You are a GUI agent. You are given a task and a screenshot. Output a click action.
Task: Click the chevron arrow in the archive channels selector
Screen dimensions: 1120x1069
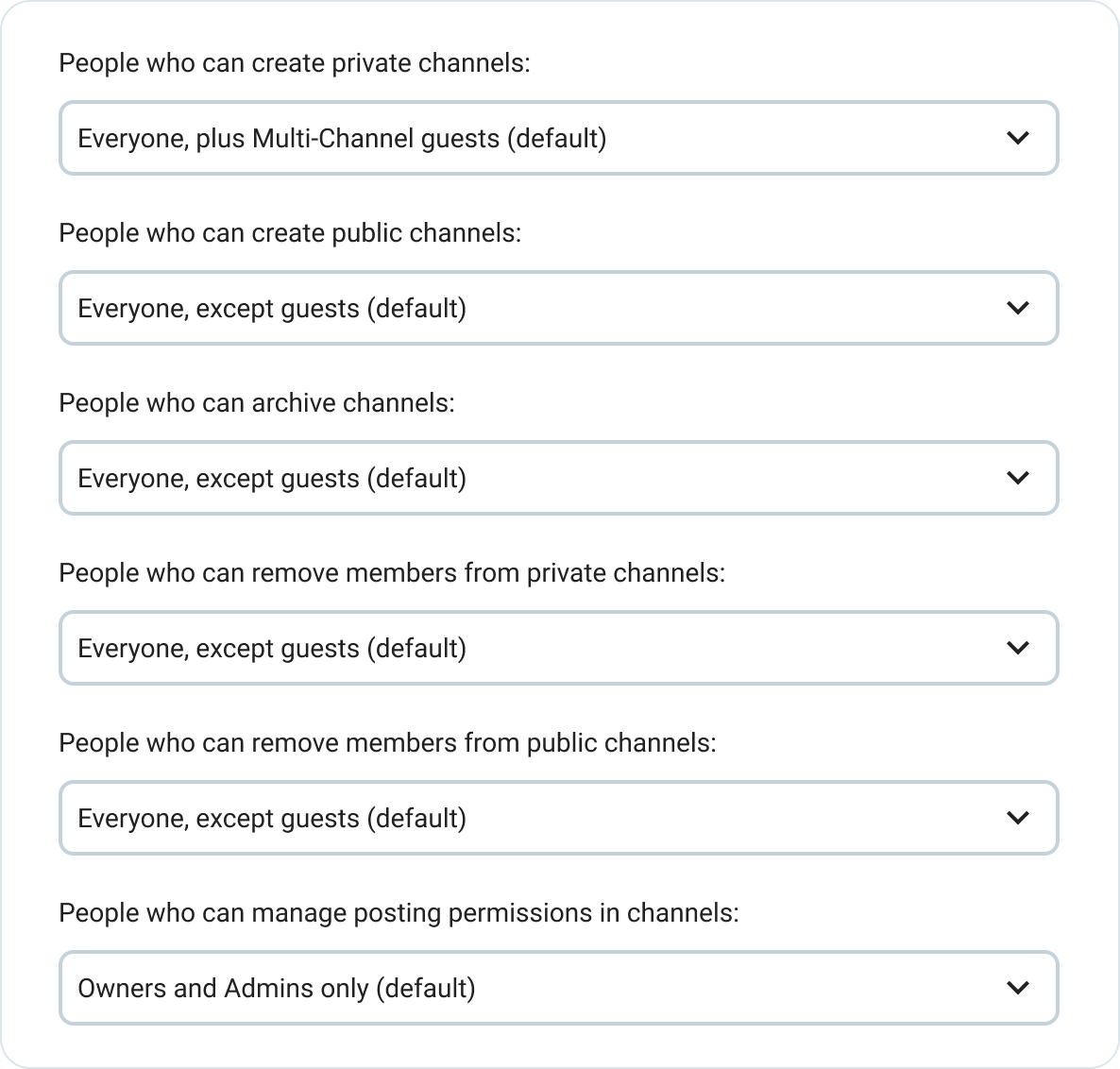1017,478
